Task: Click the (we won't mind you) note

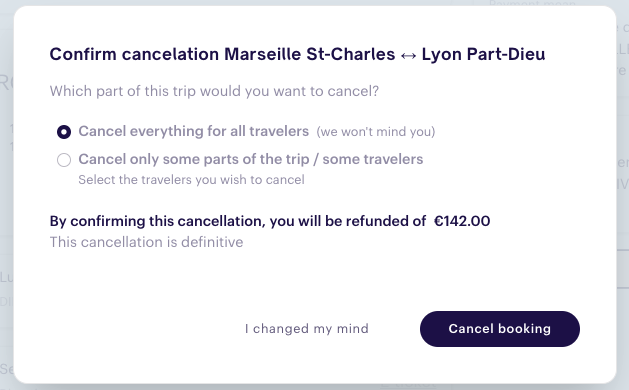Action: tap(376, 132)
